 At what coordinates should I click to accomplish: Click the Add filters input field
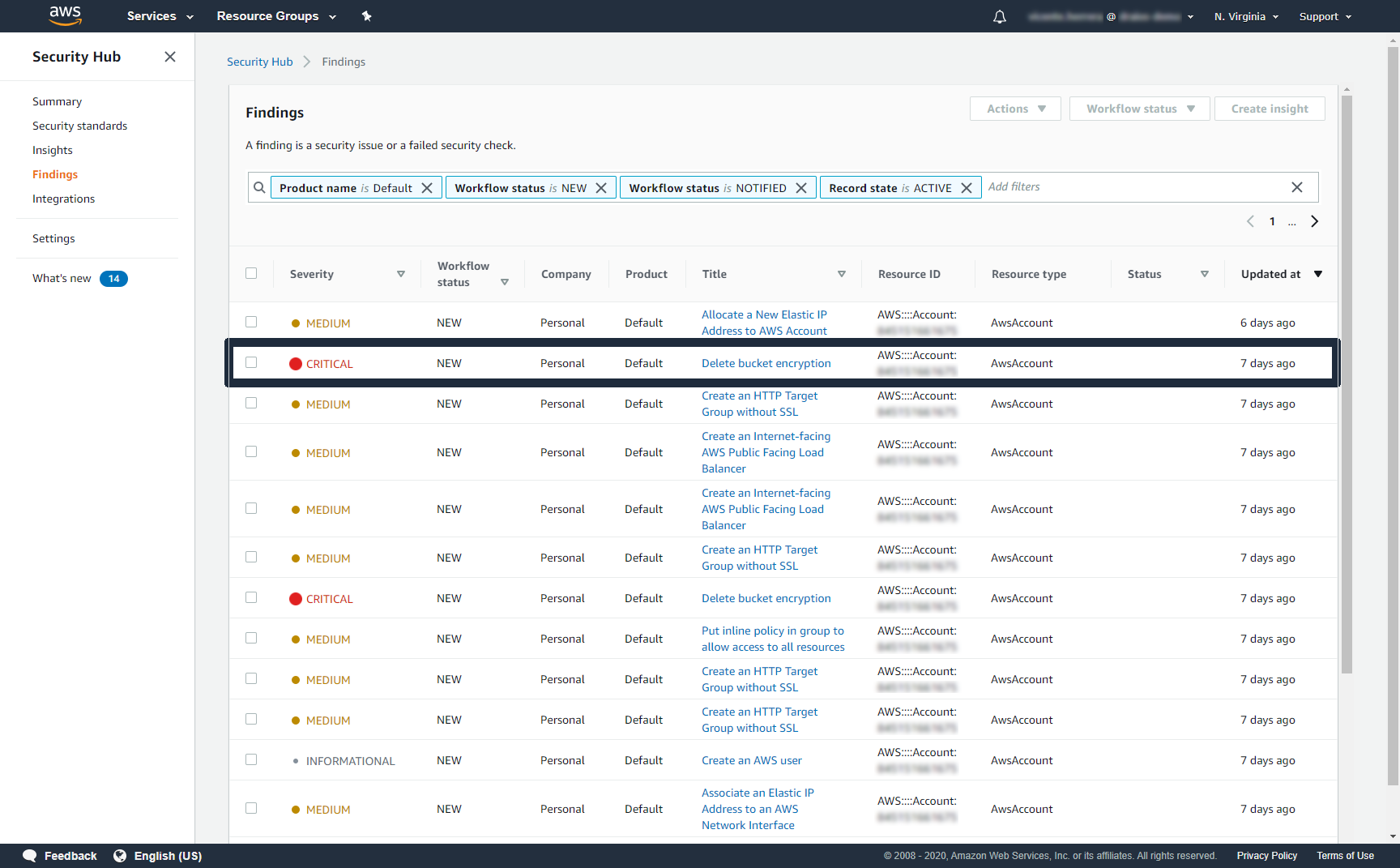pyautogui.click(x=1134, y=187)
